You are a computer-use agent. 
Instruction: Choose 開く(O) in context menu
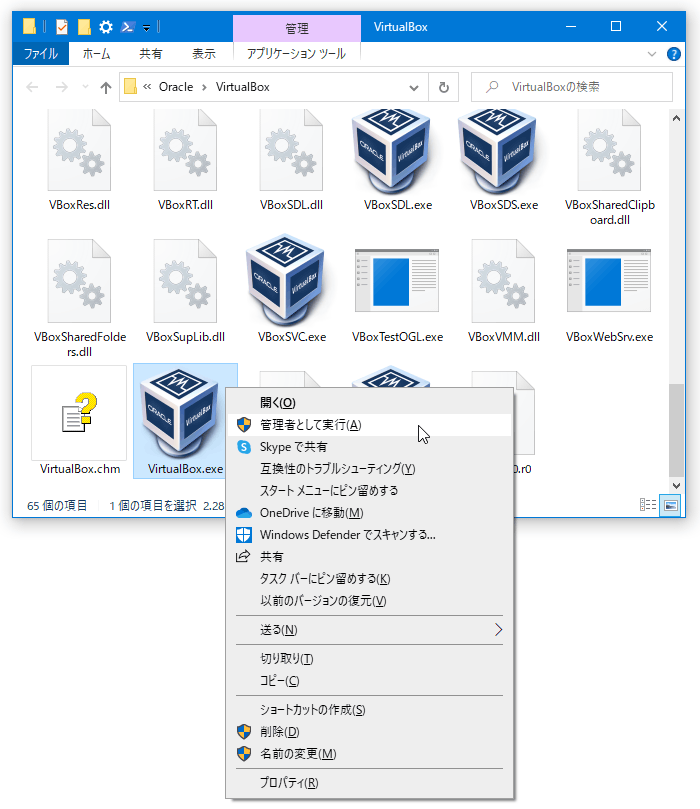coord(369,402)
